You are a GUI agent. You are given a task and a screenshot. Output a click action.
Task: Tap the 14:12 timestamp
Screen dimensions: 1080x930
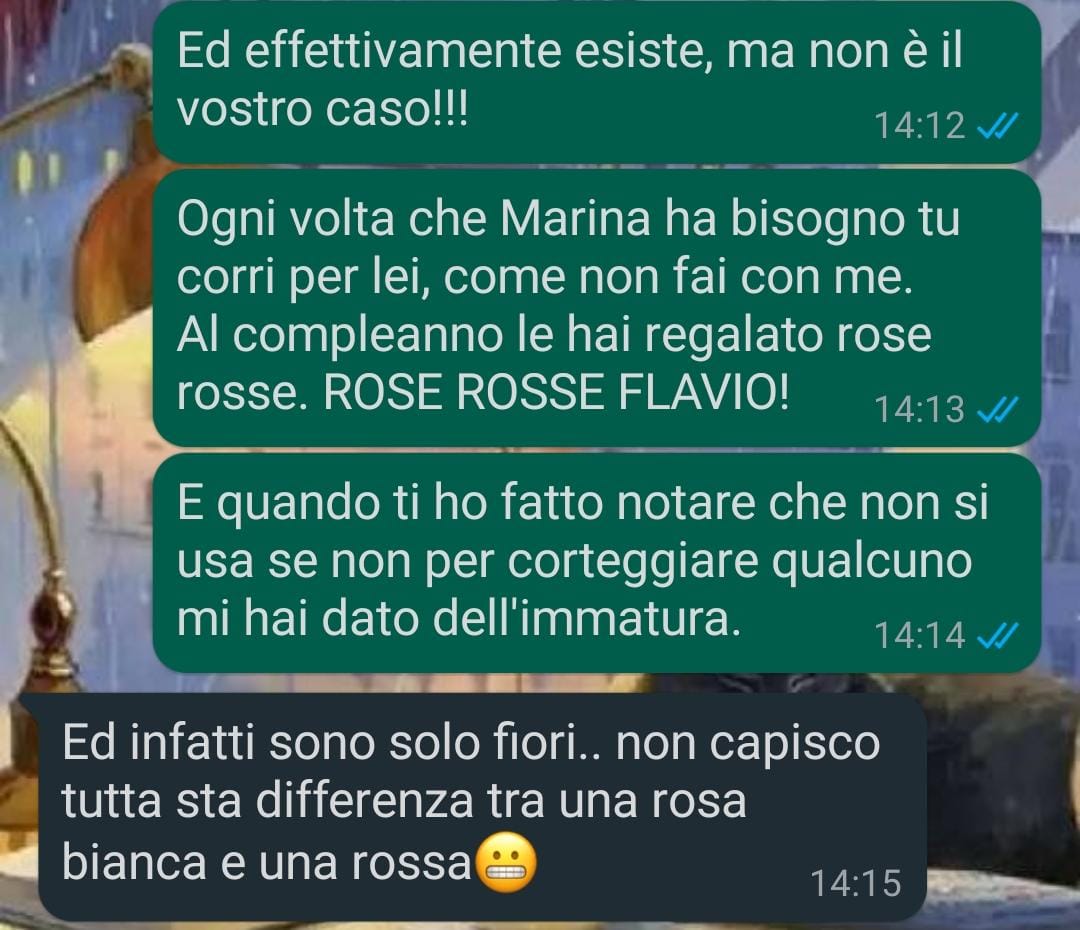920,126
